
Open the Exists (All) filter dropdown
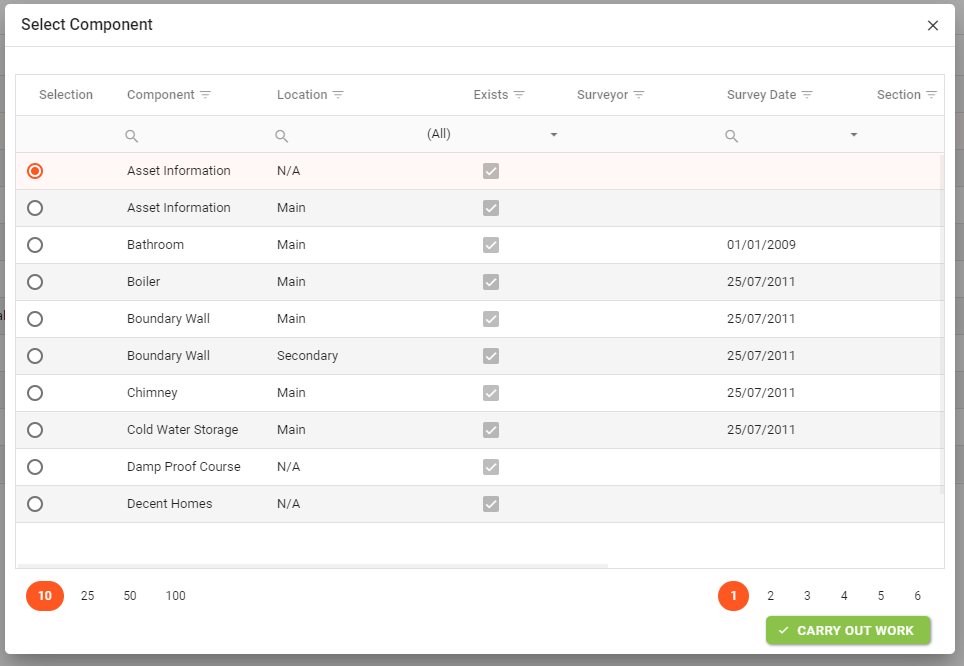click(553, 135)
